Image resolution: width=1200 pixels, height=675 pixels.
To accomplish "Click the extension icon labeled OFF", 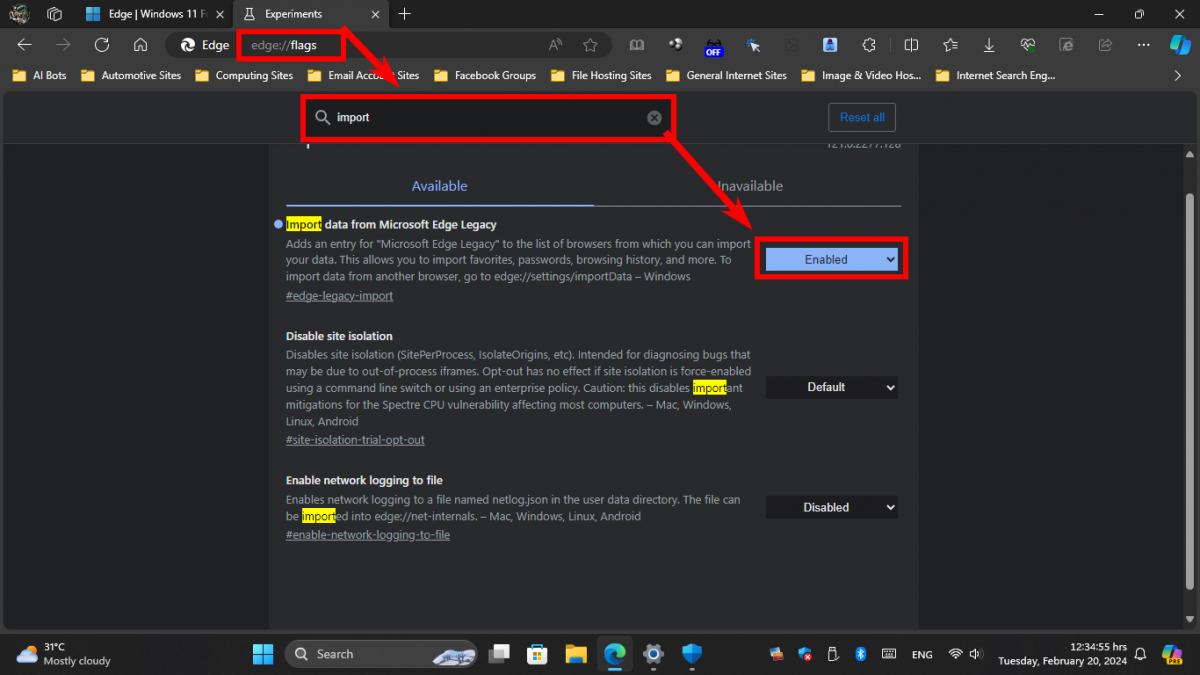I will (x=713, y=46).
